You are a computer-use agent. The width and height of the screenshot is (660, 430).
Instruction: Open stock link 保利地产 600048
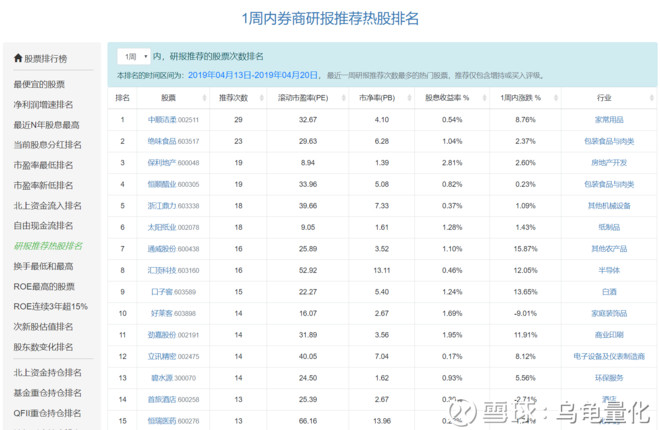point(173,162)
